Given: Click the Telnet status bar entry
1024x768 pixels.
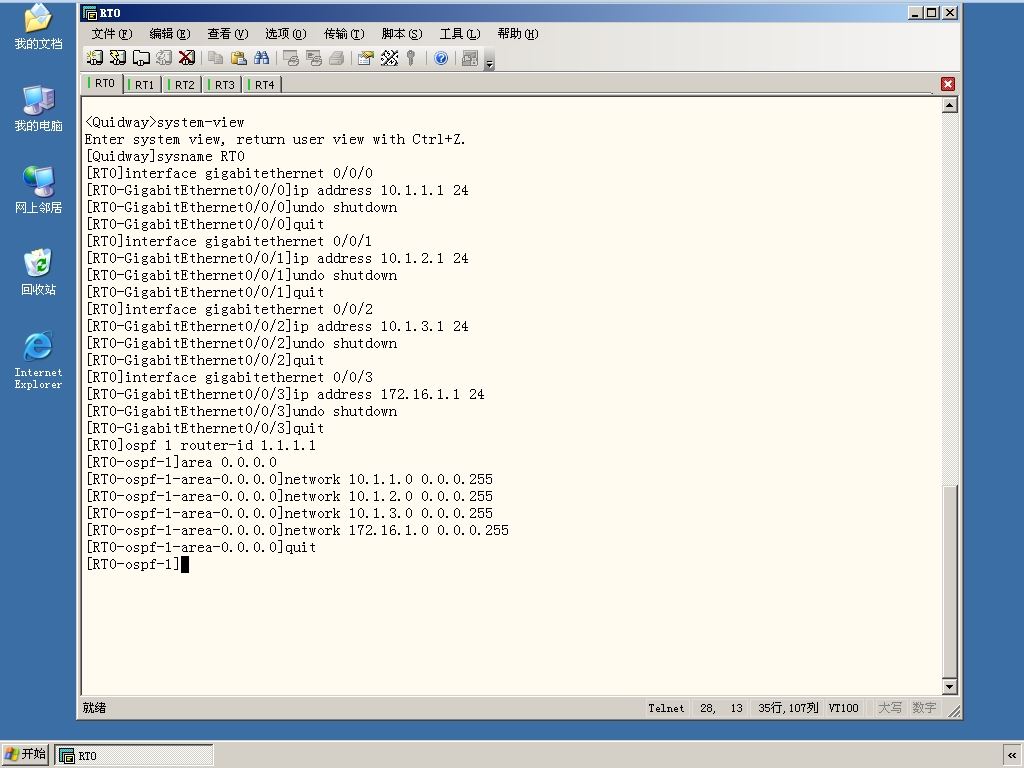Looking at the screenshot, I should [666, 708].
